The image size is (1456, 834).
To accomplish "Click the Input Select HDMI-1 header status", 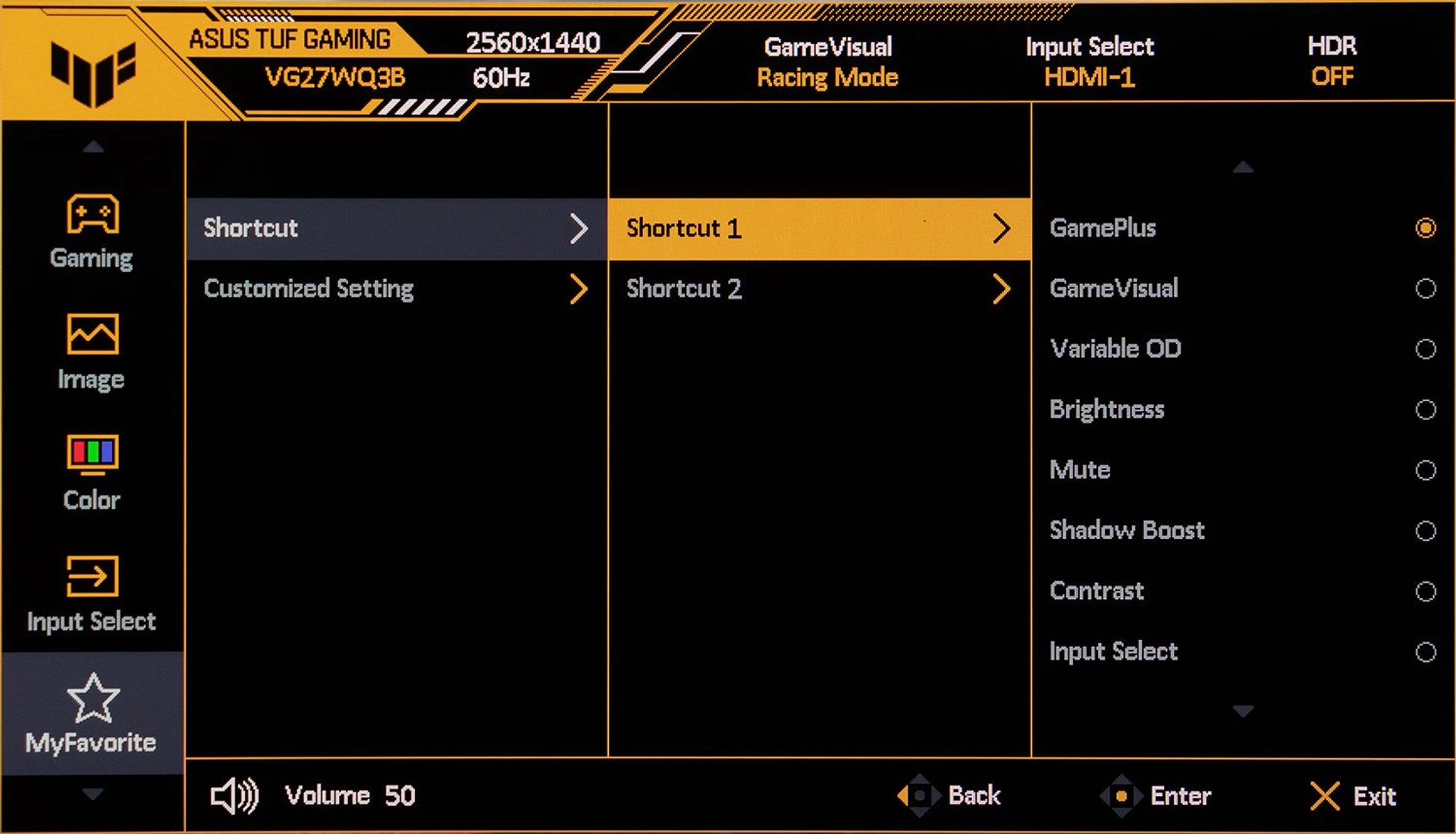I will pos(1090,62).
